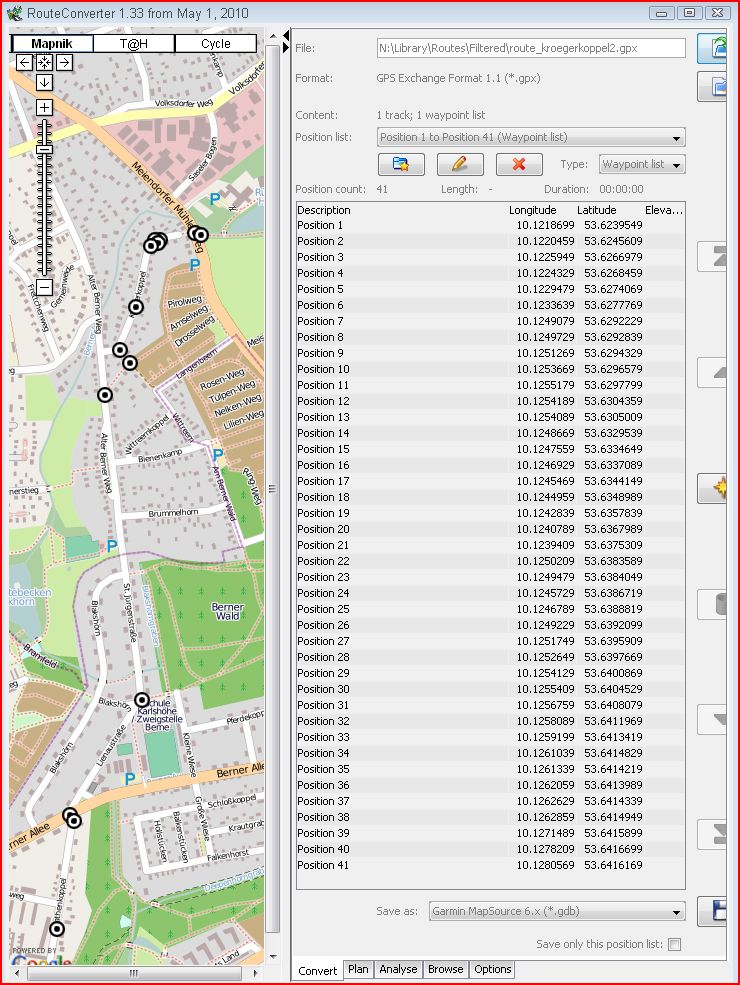The width and height of the screenshot is (740, 985).
Task: Enable 'Save only this position list' checkbox
Action: (674, 944)
